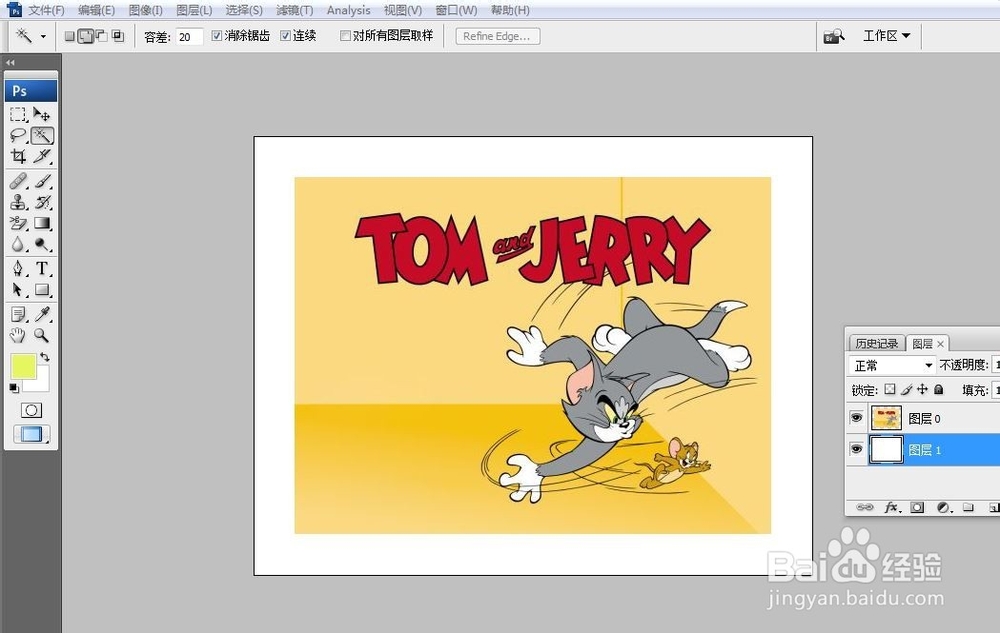Open the 图层(L) menu
The height and width of the screenshot is (633, 1000).
[x=194, y=10]
